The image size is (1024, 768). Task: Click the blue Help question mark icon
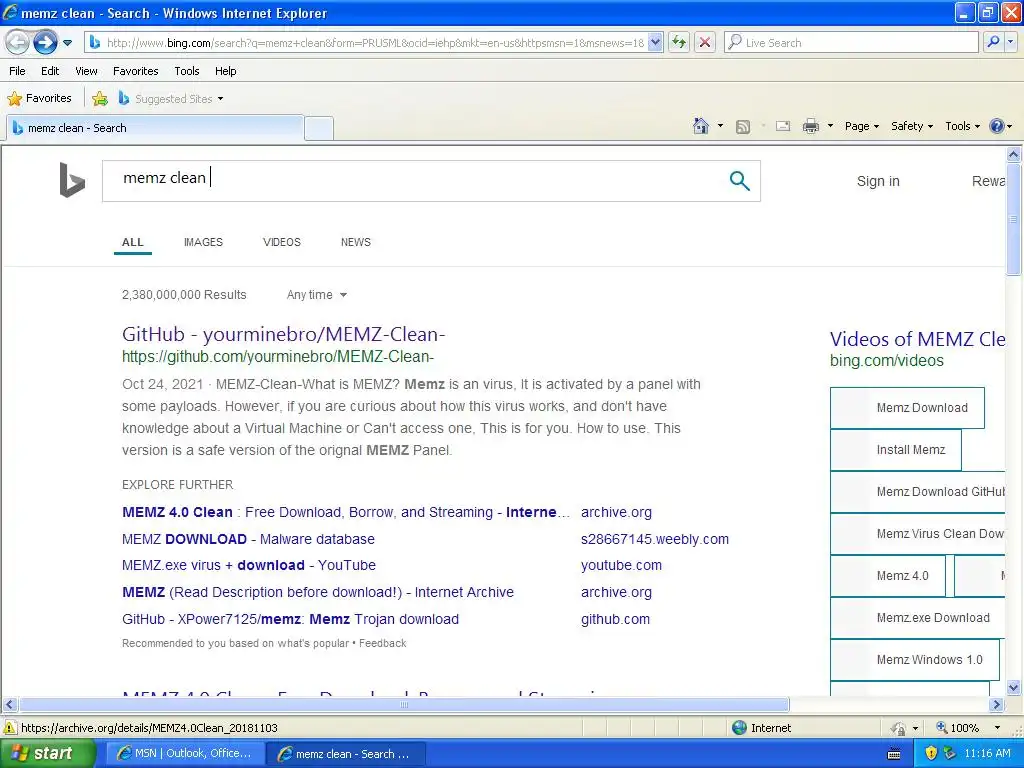coord(997,126)
